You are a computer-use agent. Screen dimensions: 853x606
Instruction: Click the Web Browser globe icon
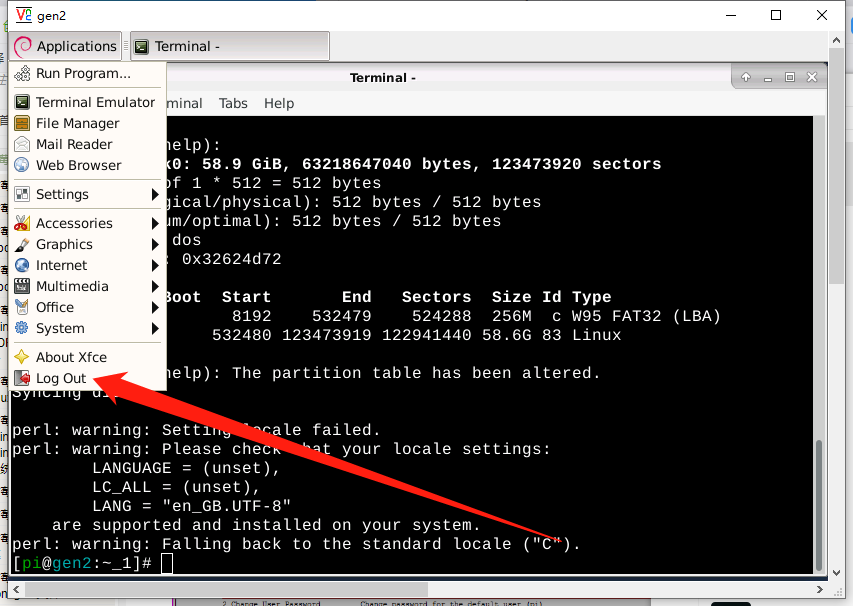click(22, 165)
